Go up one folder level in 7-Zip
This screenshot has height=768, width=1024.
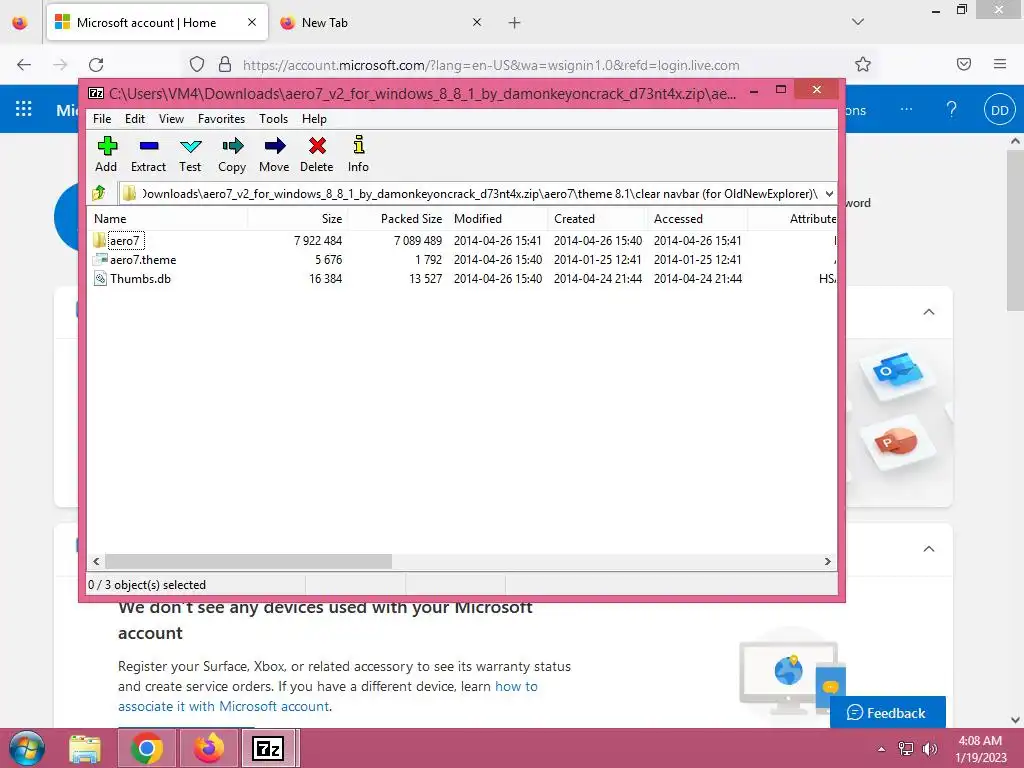pyautogui.click(x=99, y=193)
